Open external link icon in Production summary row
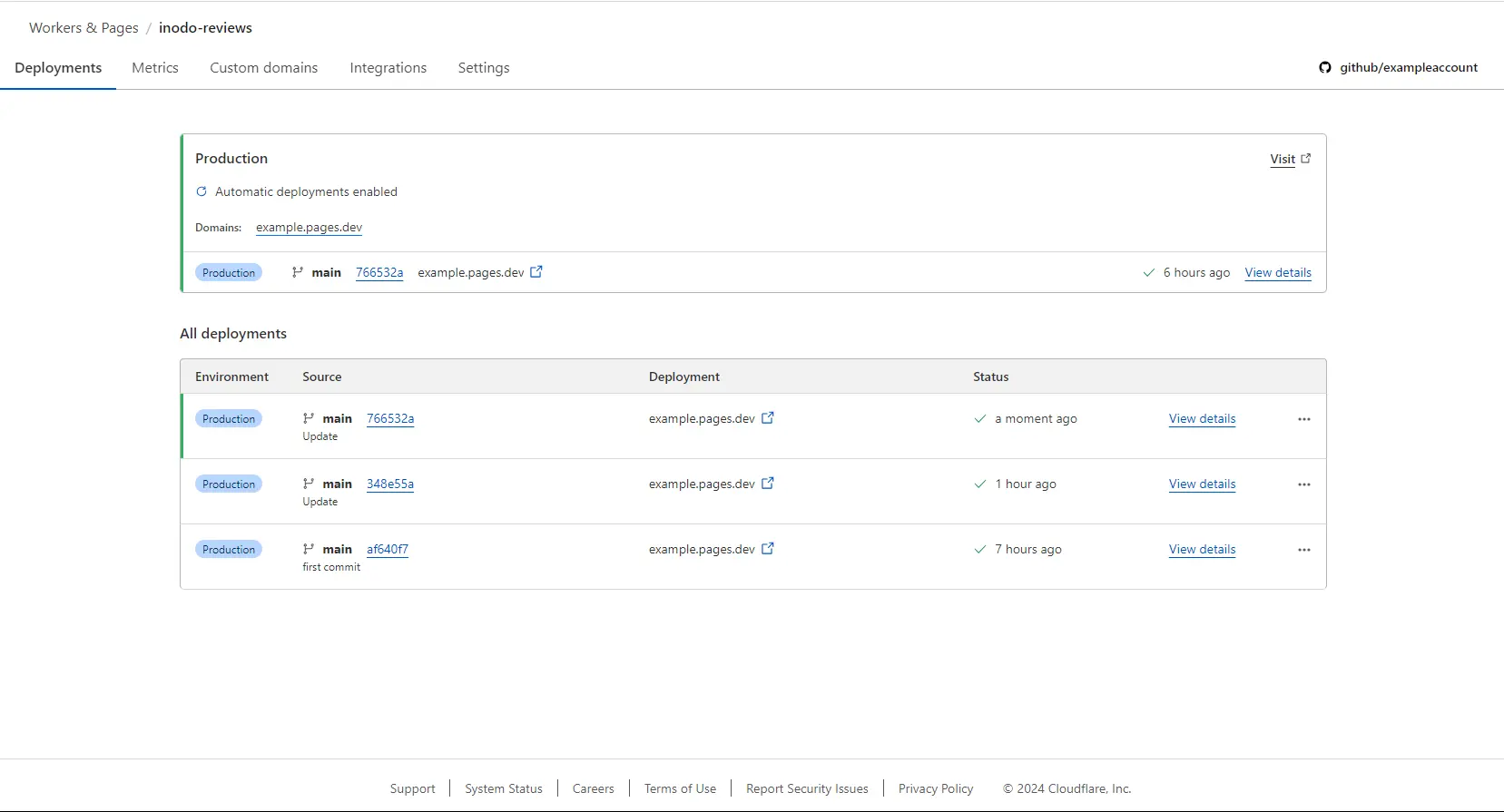1504x812 pixels. [536, 272]
